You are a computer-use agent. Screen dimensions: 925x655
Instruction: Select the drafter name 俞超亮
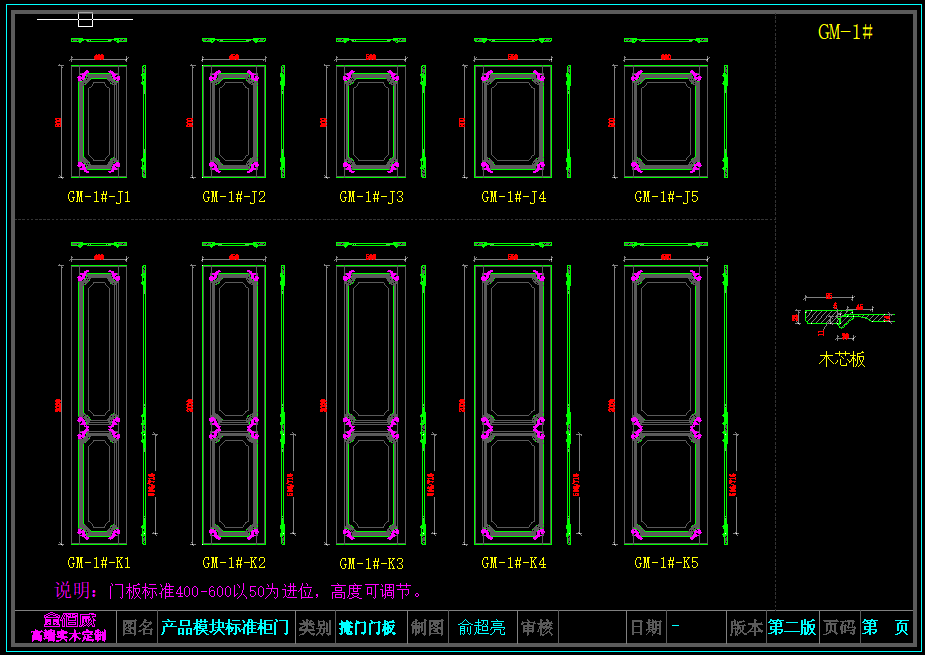click(482, 628)
